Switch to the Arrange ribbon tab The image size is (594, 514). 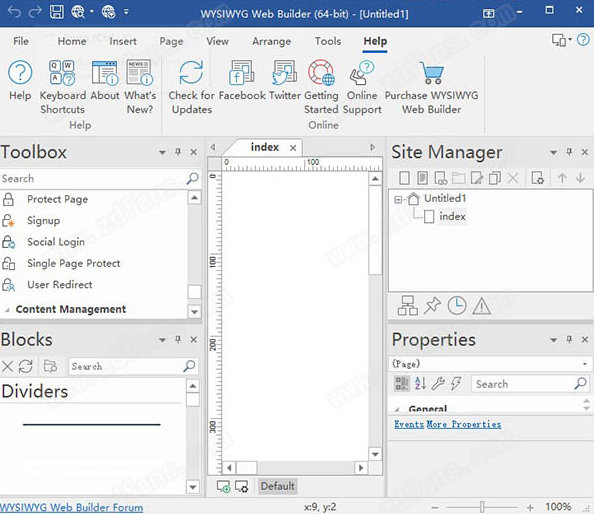(x=272, y=41)
